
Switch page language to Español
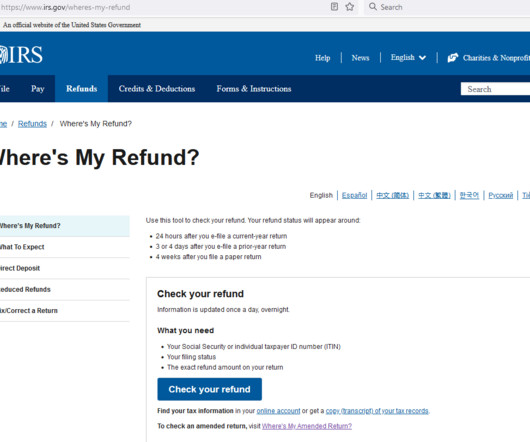354,195
